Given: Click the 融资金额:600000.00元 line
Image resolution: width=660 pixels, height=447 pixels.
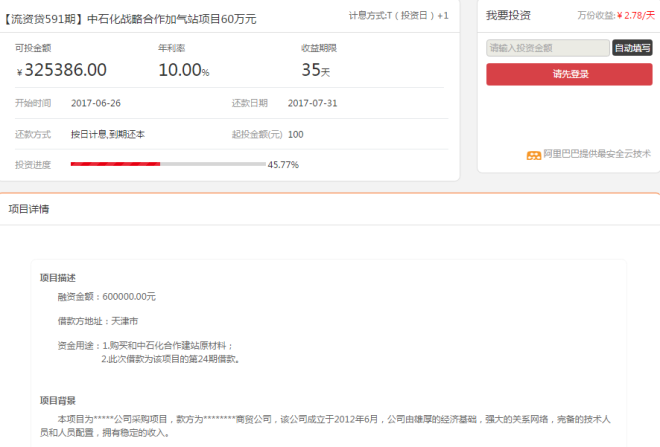Looking at the screenshot, I should click(106, 297).
